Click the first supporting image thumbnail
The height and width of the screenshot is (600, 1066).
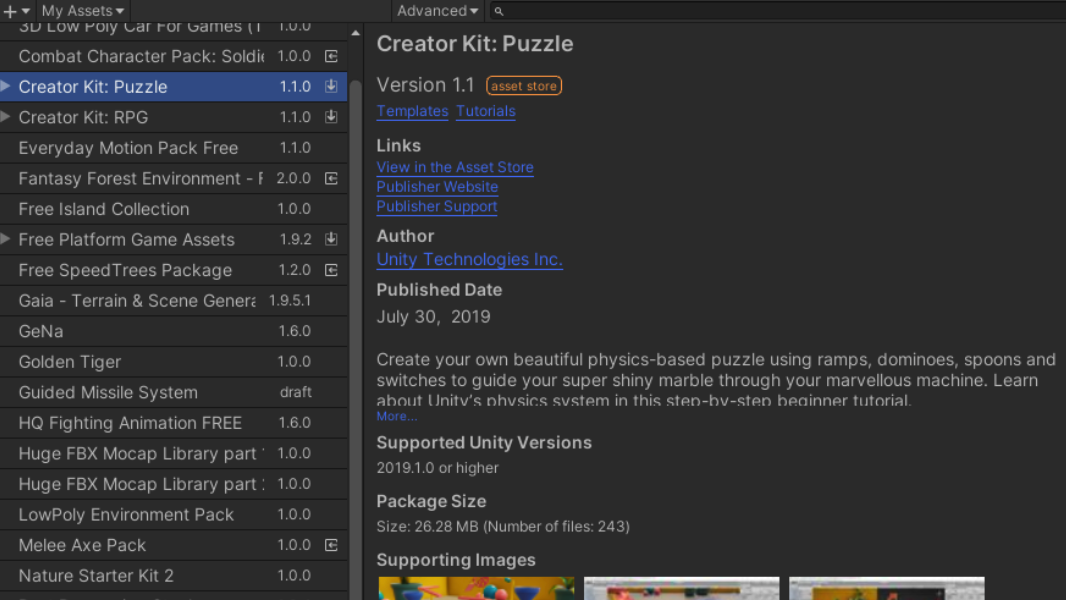coord(477,590)
